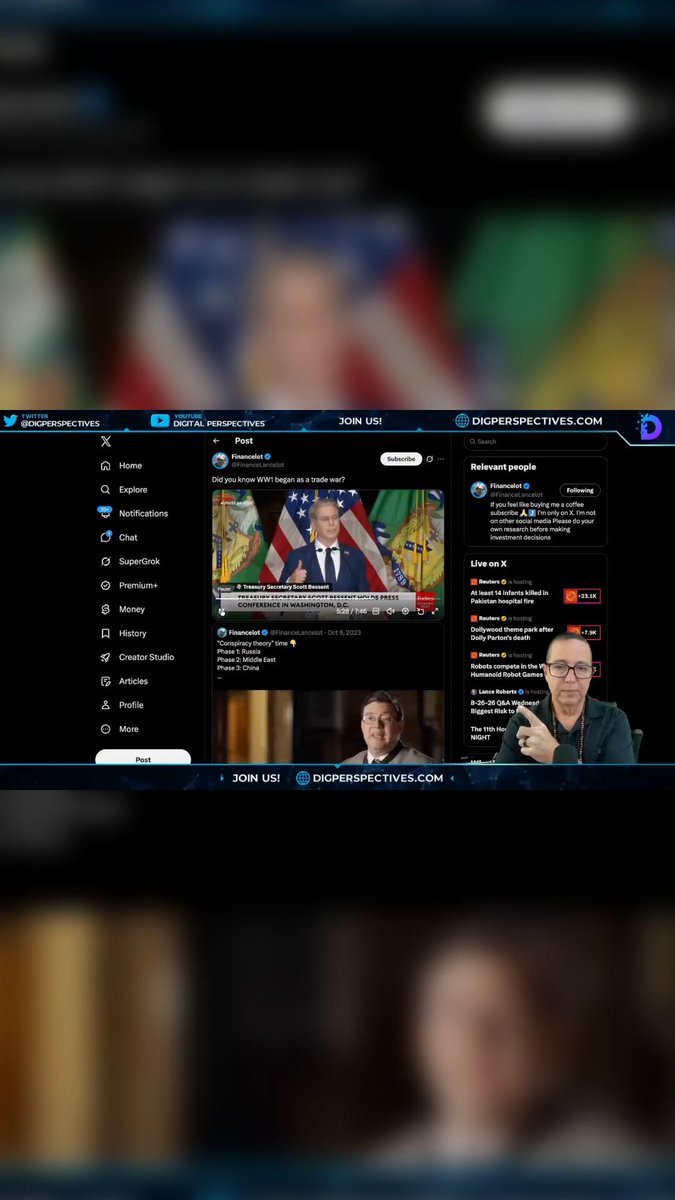
Task: Toggle picture-in-picture for the video
Action: (x=420, y=611)
